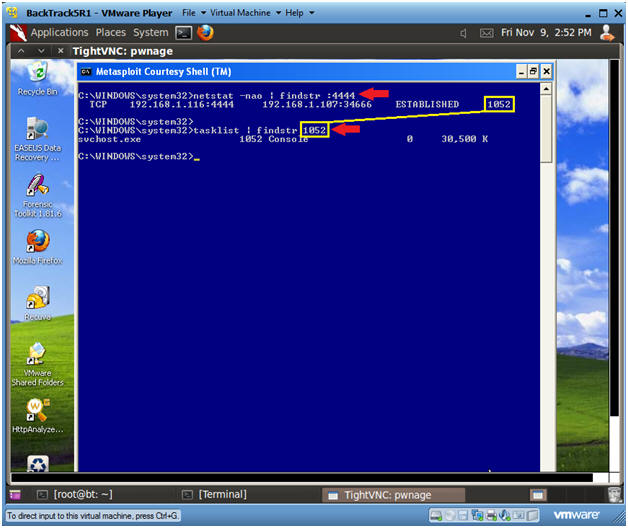Launch HttpAnalyzer desktop shortcut
This screenshot has height=528, width=628.
38,416
